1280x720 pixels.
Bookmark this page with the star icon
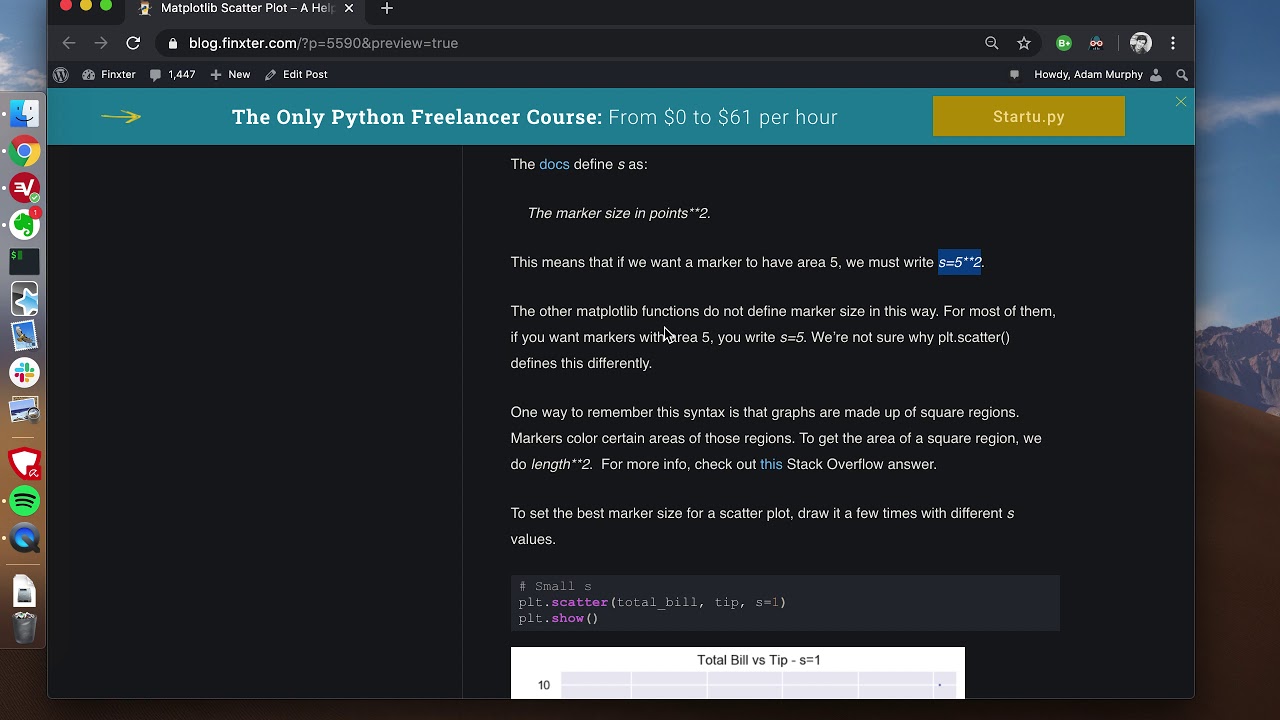[1024, 43]
